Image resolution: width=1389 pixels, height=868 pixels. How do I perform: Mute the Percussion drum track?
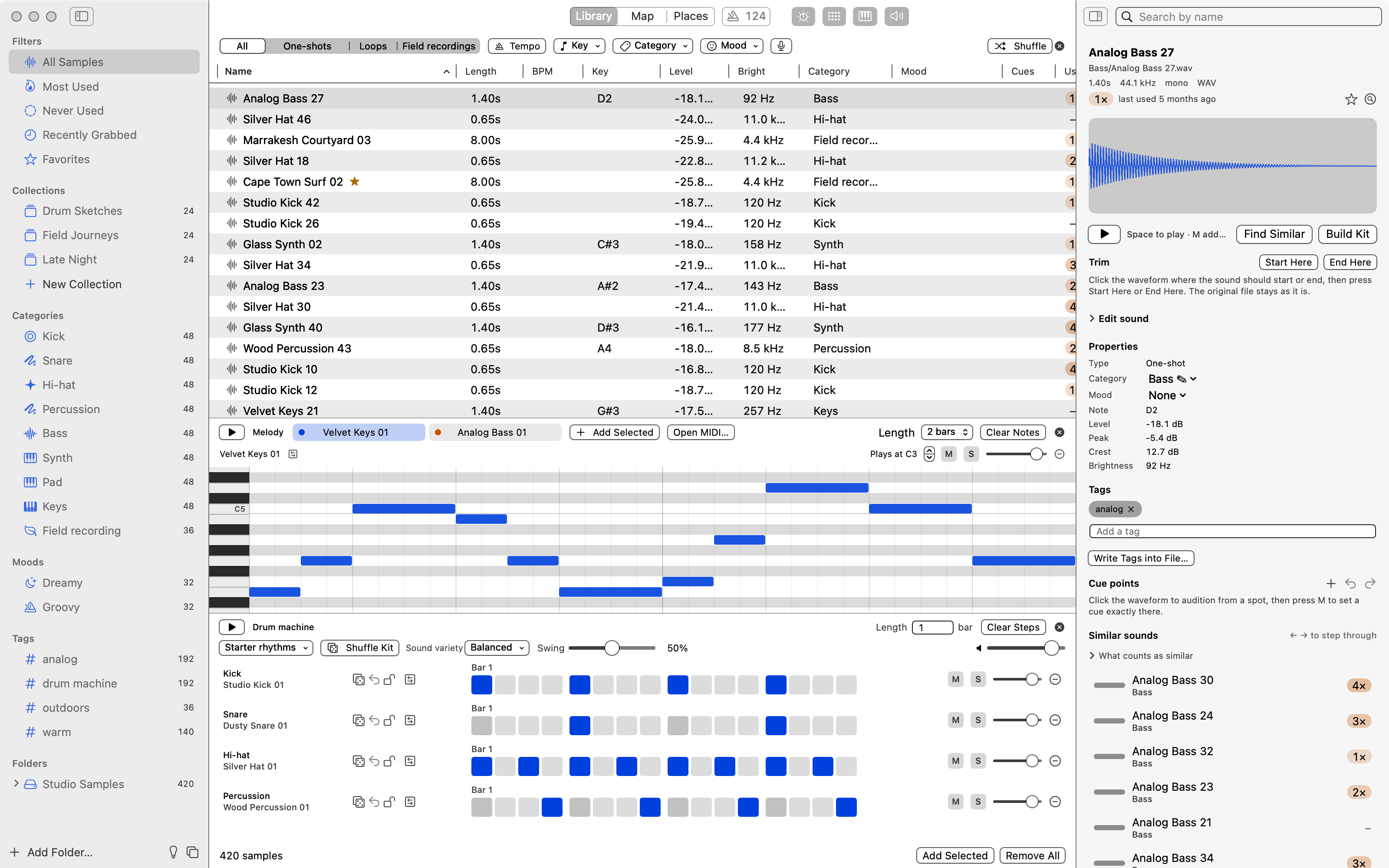click(956, 802)
